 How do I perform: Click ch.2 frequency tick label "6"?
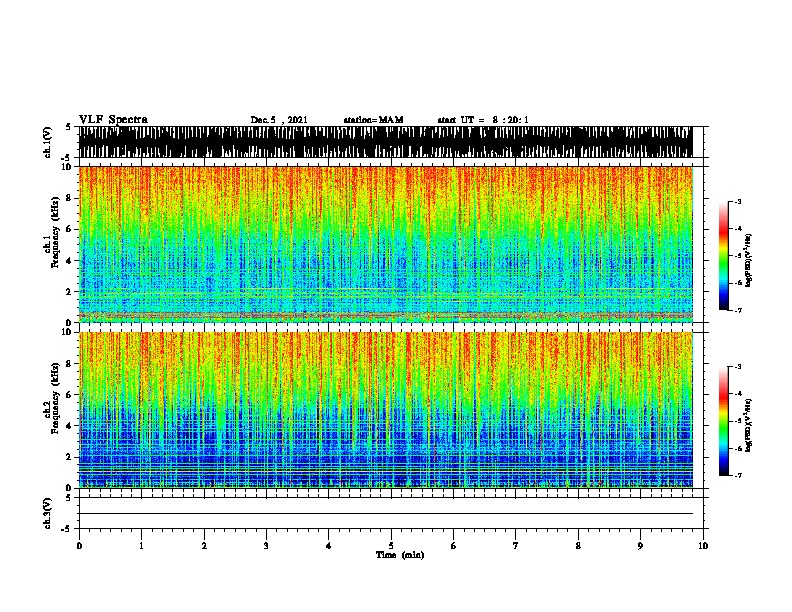click(70, 394)
